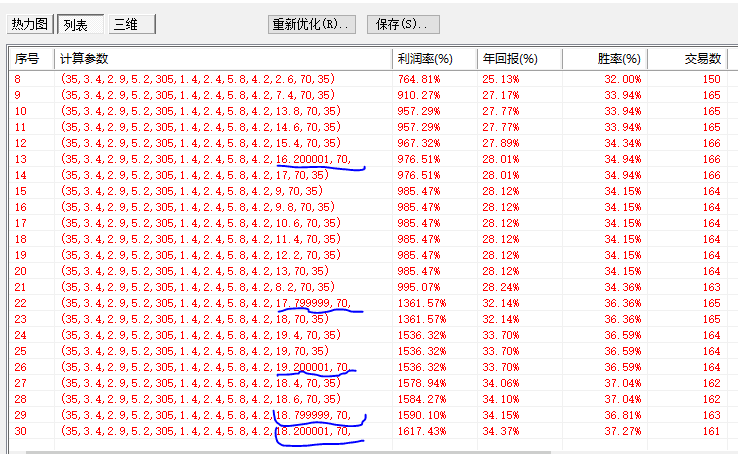This screenshot has width=738, height=454.
Task: Click profit rate 764.81%
Action: [x=419, y=79]
